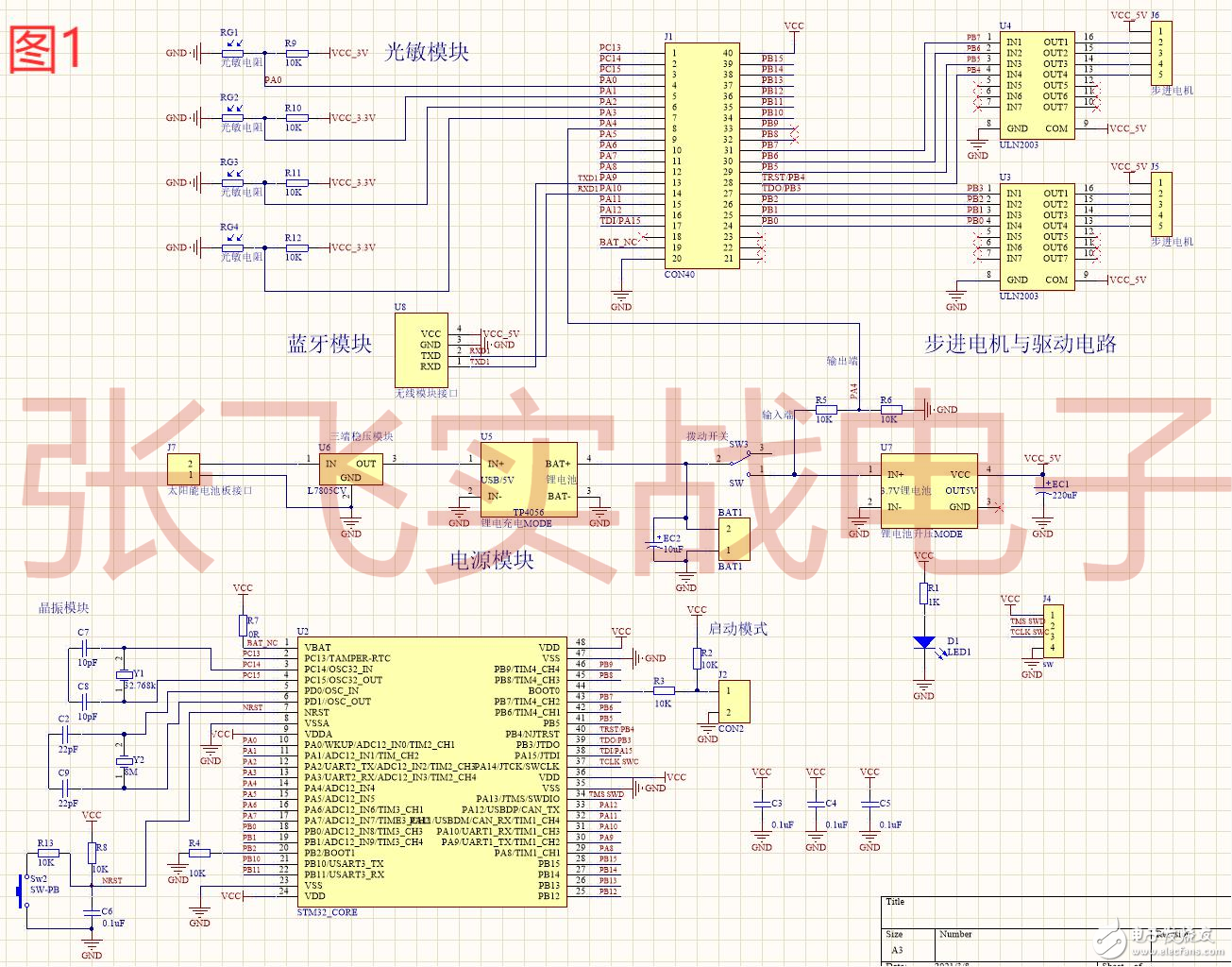Select pull-up resistor R2 10K
This screenshot has height=967, width=1232.
coord(697,658)
